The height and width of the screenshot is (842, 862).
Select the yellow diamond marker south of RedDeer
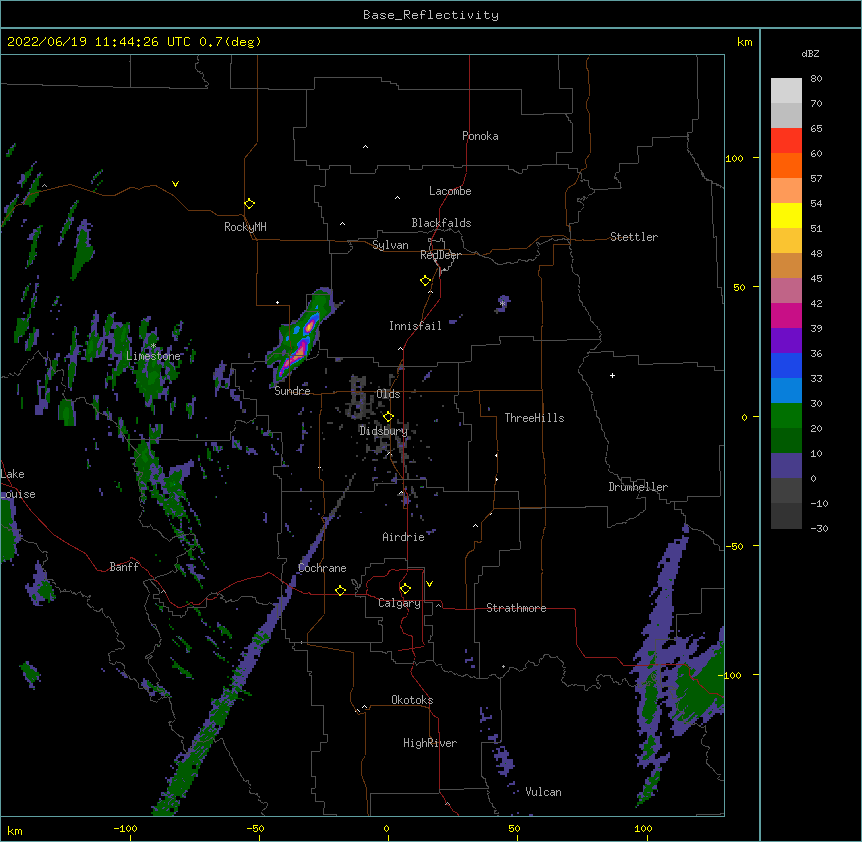(425, 281)
